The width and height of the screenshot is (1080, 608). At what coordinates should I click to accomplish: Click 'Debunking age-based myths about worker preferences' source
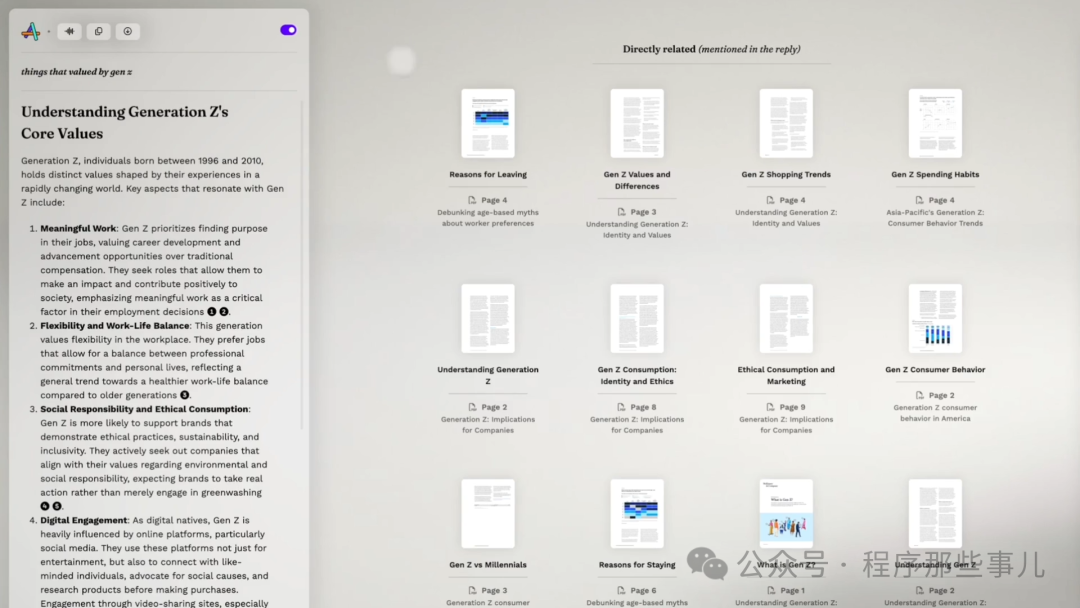pyautogui.click(x=488, y=218)
